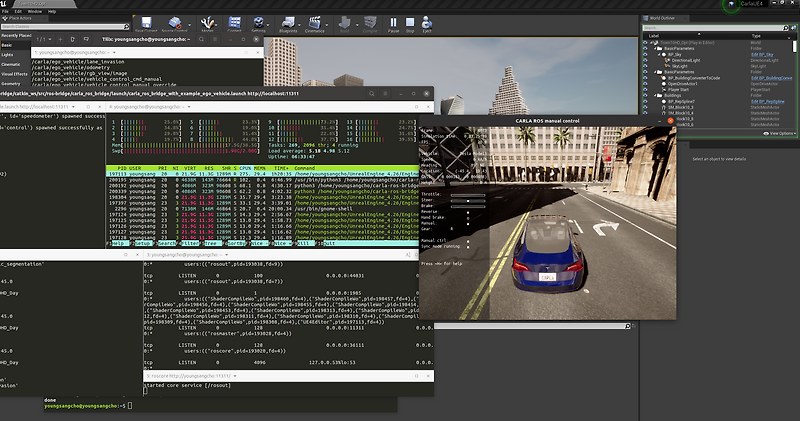The height and width of the screenshot is (421, 800).
Task: Click the Settings toolbar icon
Action: click(x=259, y=22)
